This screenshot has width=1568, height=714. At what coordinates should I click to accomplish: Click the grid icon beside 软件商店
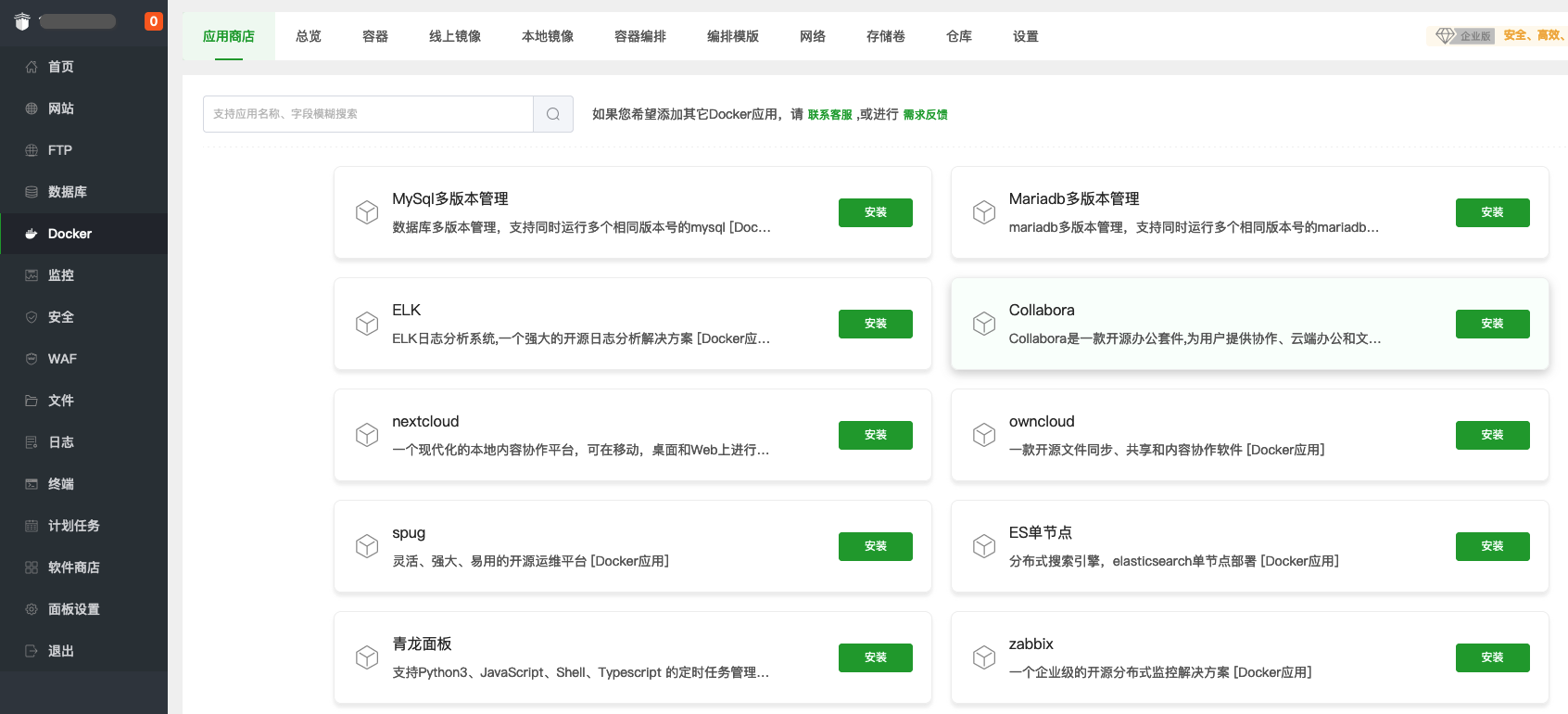(x=32, y=567)
